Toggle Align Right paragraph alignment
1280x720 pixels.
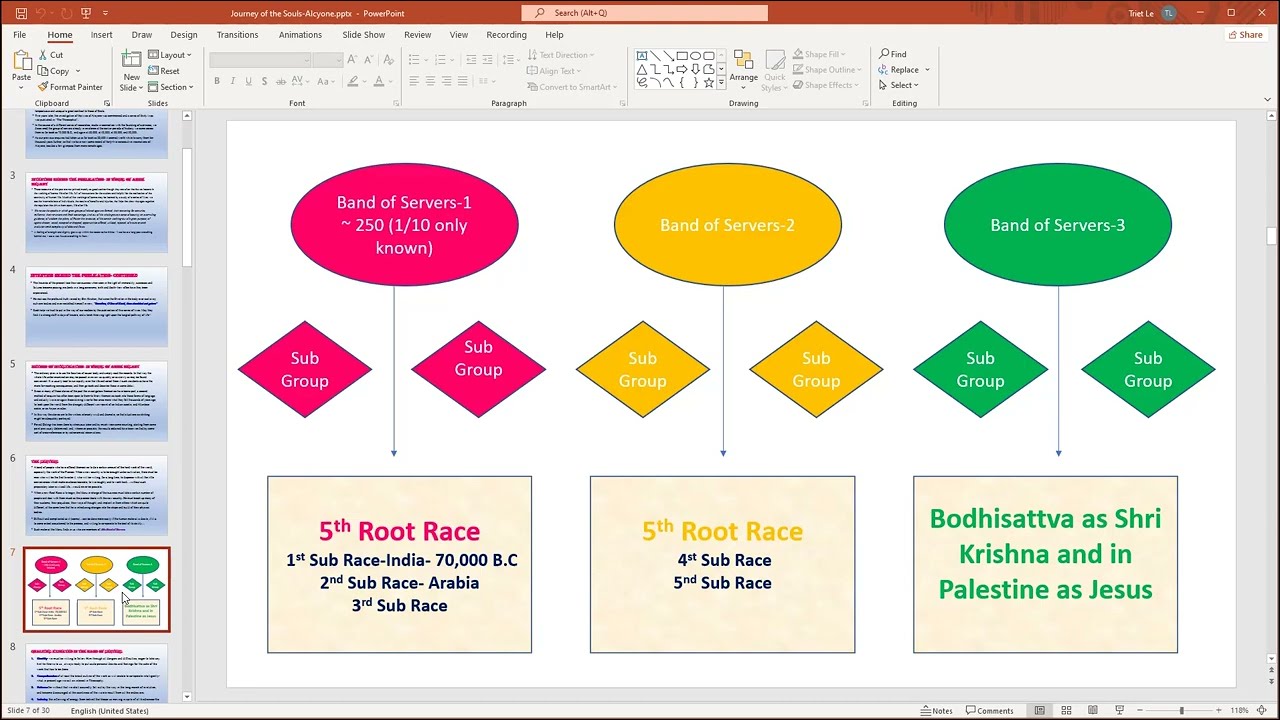pos(446,81)
